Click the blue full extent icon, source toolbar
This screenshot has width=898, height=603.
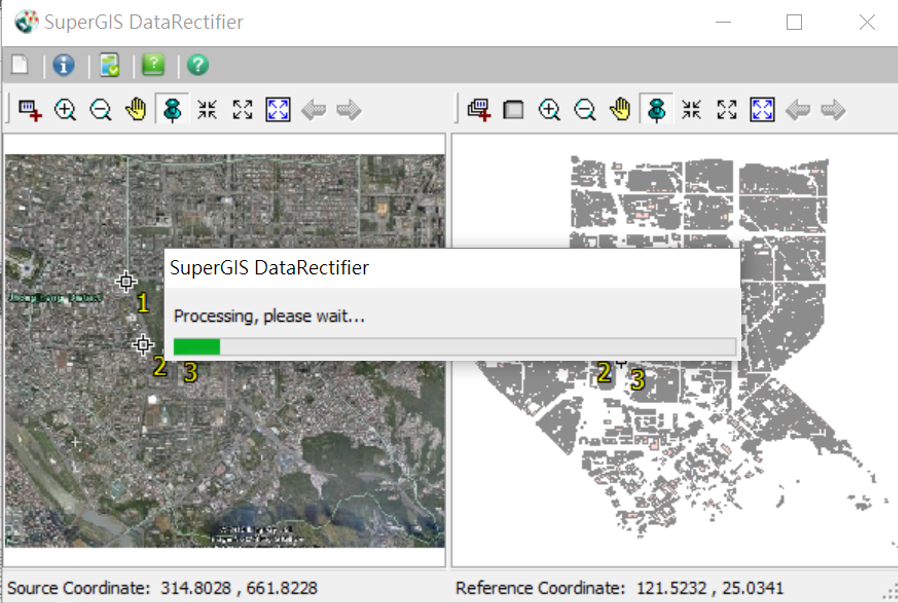(x=278, y=109)
